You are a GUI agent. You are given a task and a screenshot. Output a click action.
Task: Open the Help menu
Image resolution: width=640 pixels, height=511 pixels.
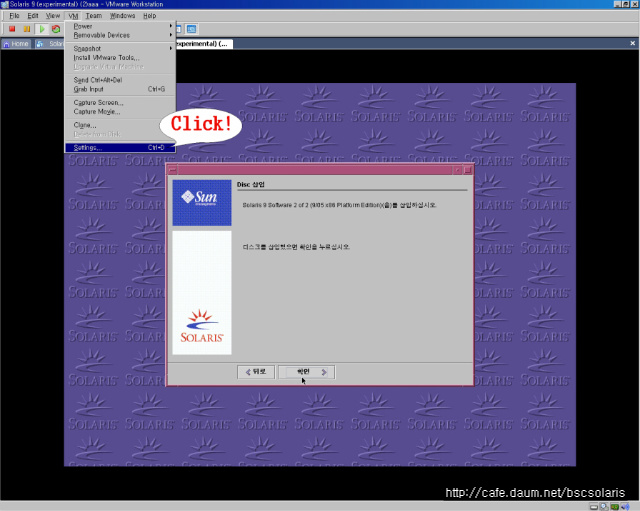click(149, 16)
